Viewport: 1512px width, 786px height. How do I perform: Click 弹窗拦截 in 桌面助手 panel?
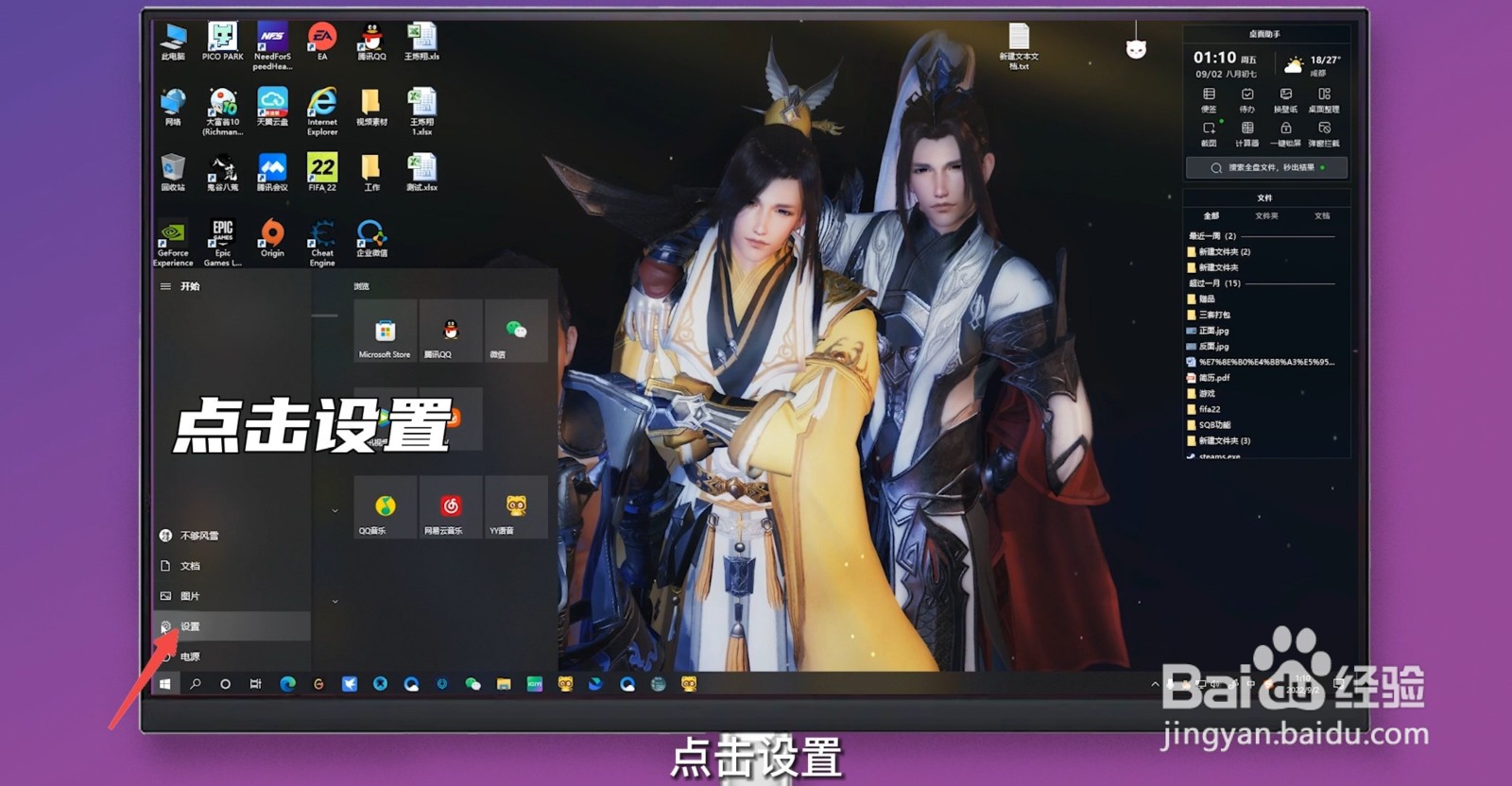pos(1324,134)
